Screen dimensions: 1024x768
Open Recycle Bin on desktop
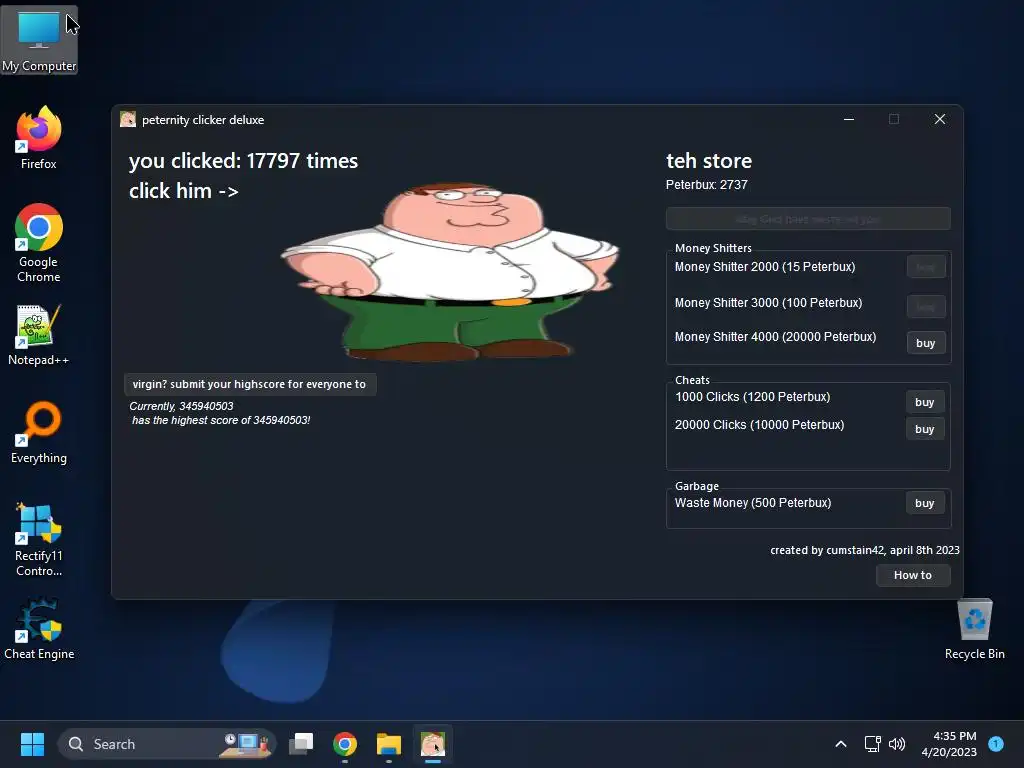[x=974, y=629]
